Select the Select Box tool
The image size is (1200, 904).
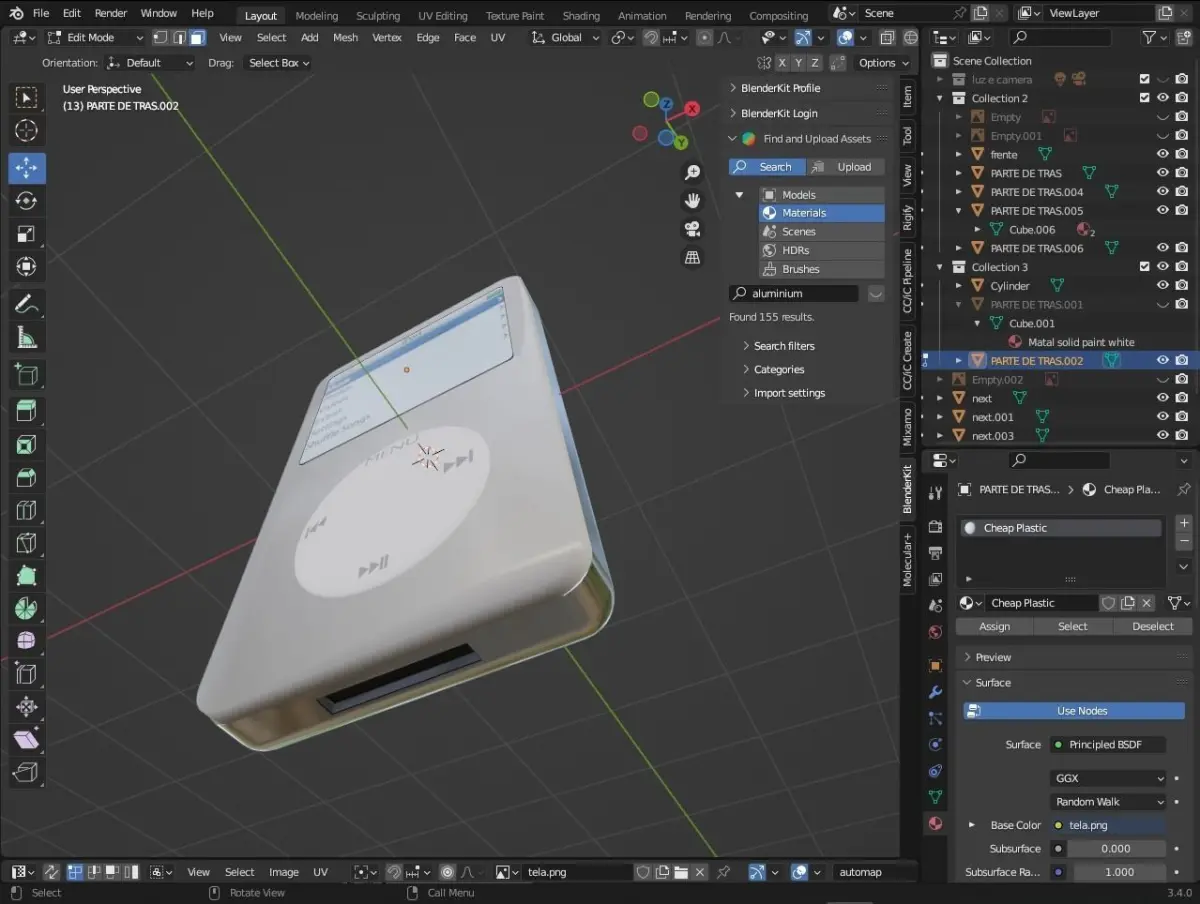coord(27,97)
